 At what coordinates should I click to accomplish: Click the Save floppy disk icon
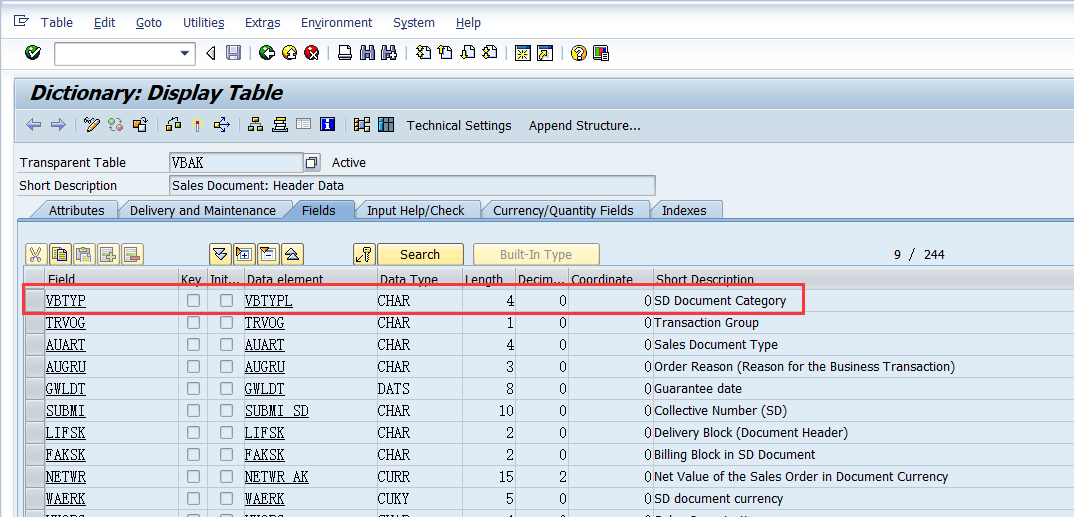click(233, 53)
